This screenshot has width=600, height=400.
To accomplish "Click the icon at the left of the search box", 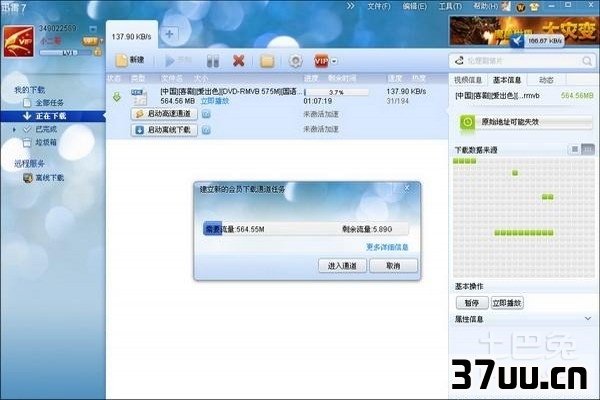I will [459, 60].
